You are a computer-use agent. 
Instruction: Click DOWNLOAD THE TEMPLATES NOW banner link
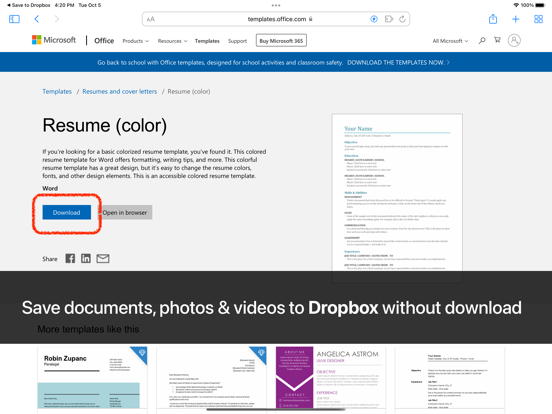(x=398, y=63)
